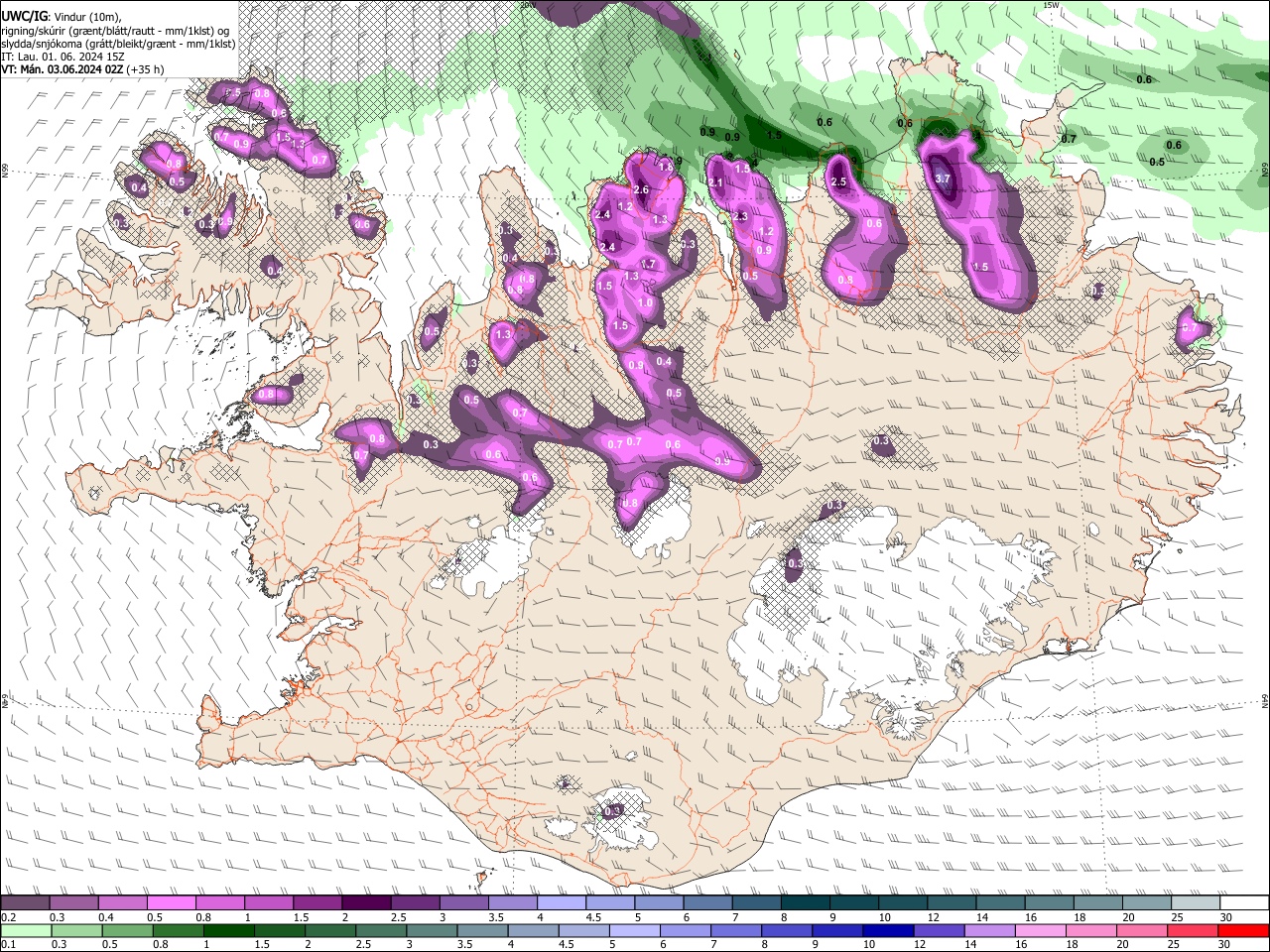Click the pale swatch labeled 25 in upper legend

[1194, 903]
